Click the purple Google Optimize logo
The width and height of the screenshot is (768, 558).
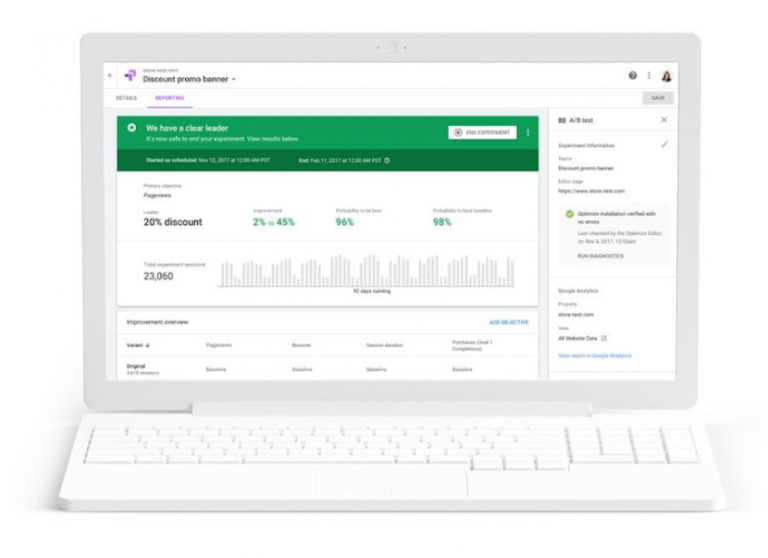pyautogui.click(x=129, y=76)
